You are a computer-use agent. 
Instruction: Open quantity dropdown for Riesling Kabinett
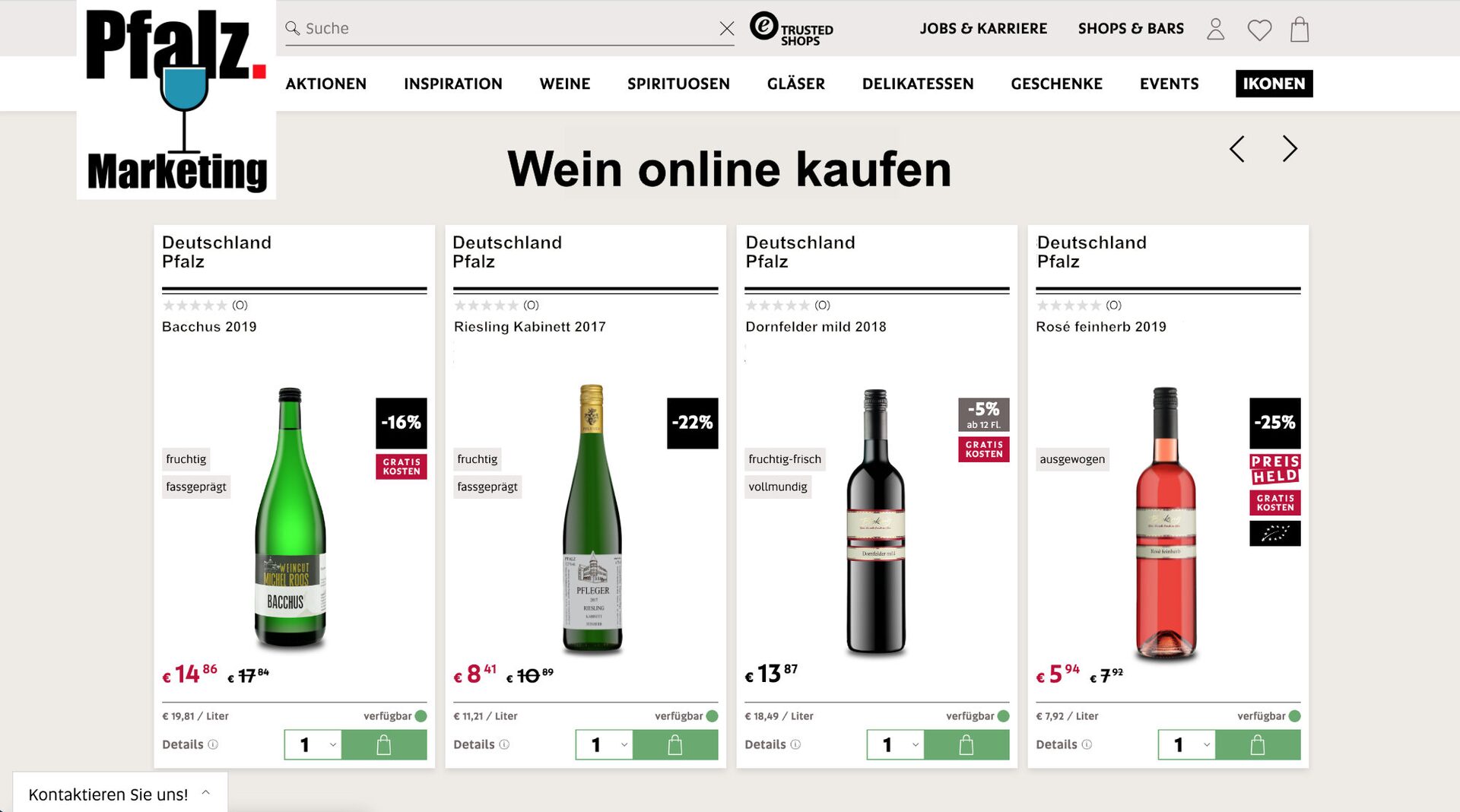605,745
